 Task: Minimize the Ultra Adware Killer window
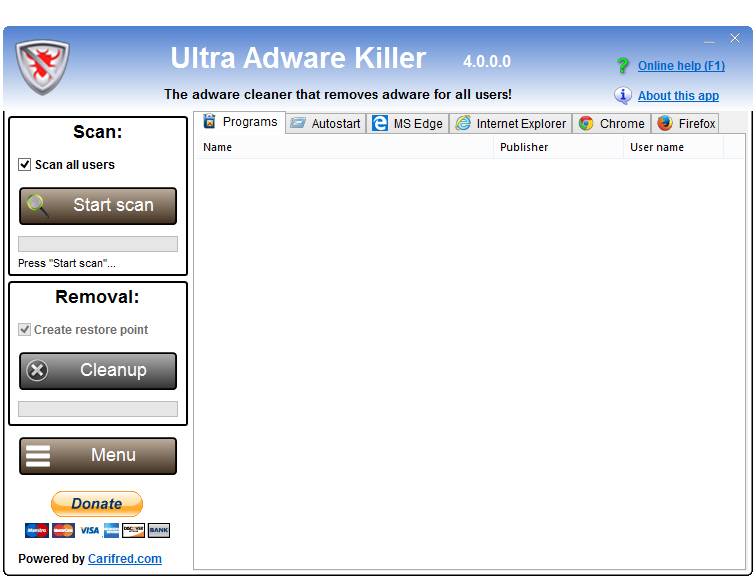tap(709, 40)
